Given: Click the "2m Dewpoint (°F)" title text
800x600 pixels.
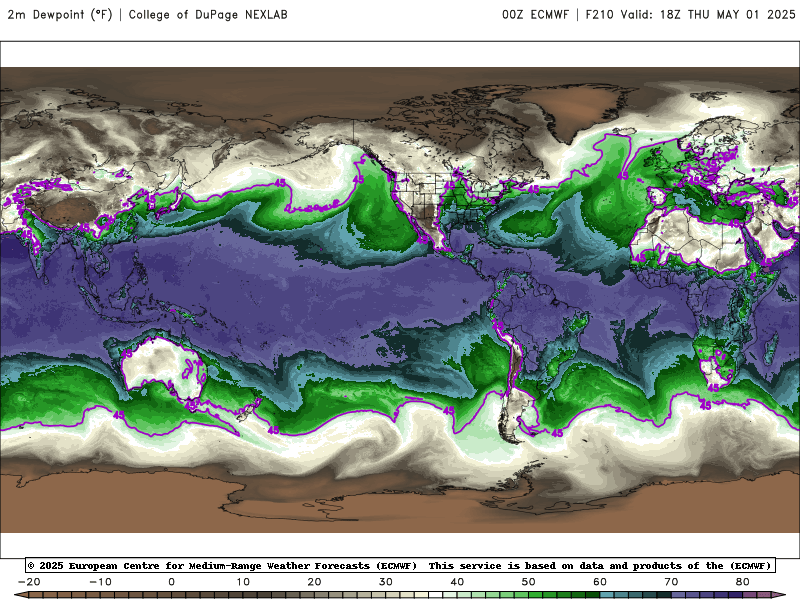Looking at the screenshot, I should (60, 15).
